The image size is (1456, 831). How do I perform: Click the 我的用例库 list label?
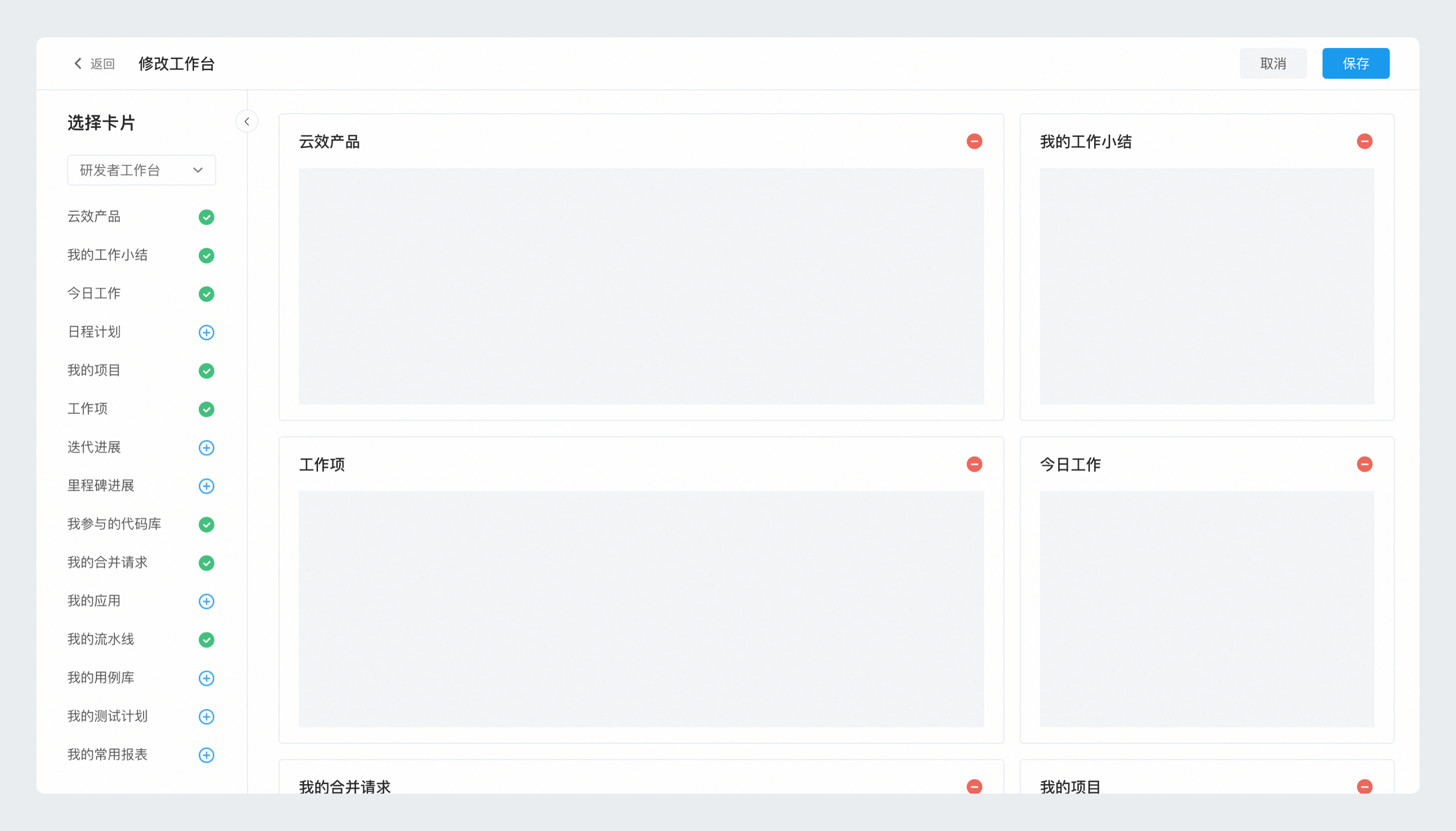(101, 677)
